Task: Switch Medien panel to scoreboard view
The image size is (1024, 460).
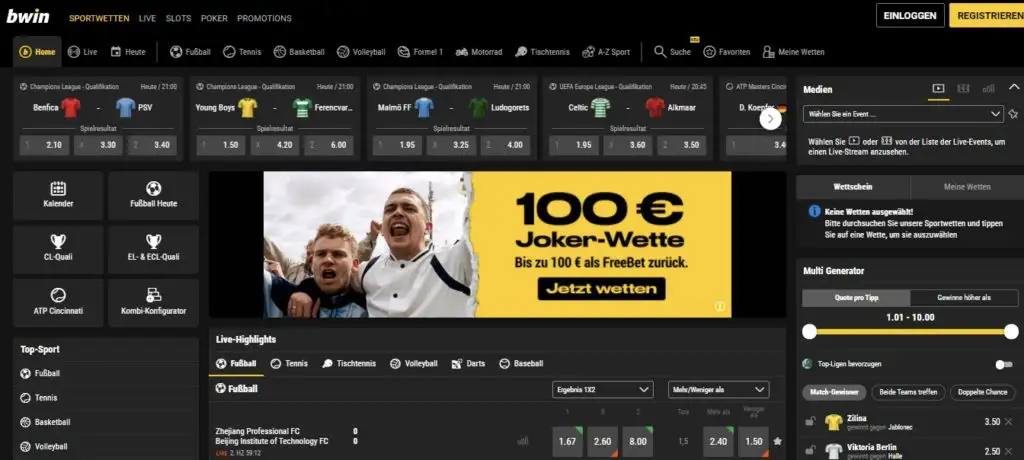Action: pyautogui.click(x=963, y=89)
